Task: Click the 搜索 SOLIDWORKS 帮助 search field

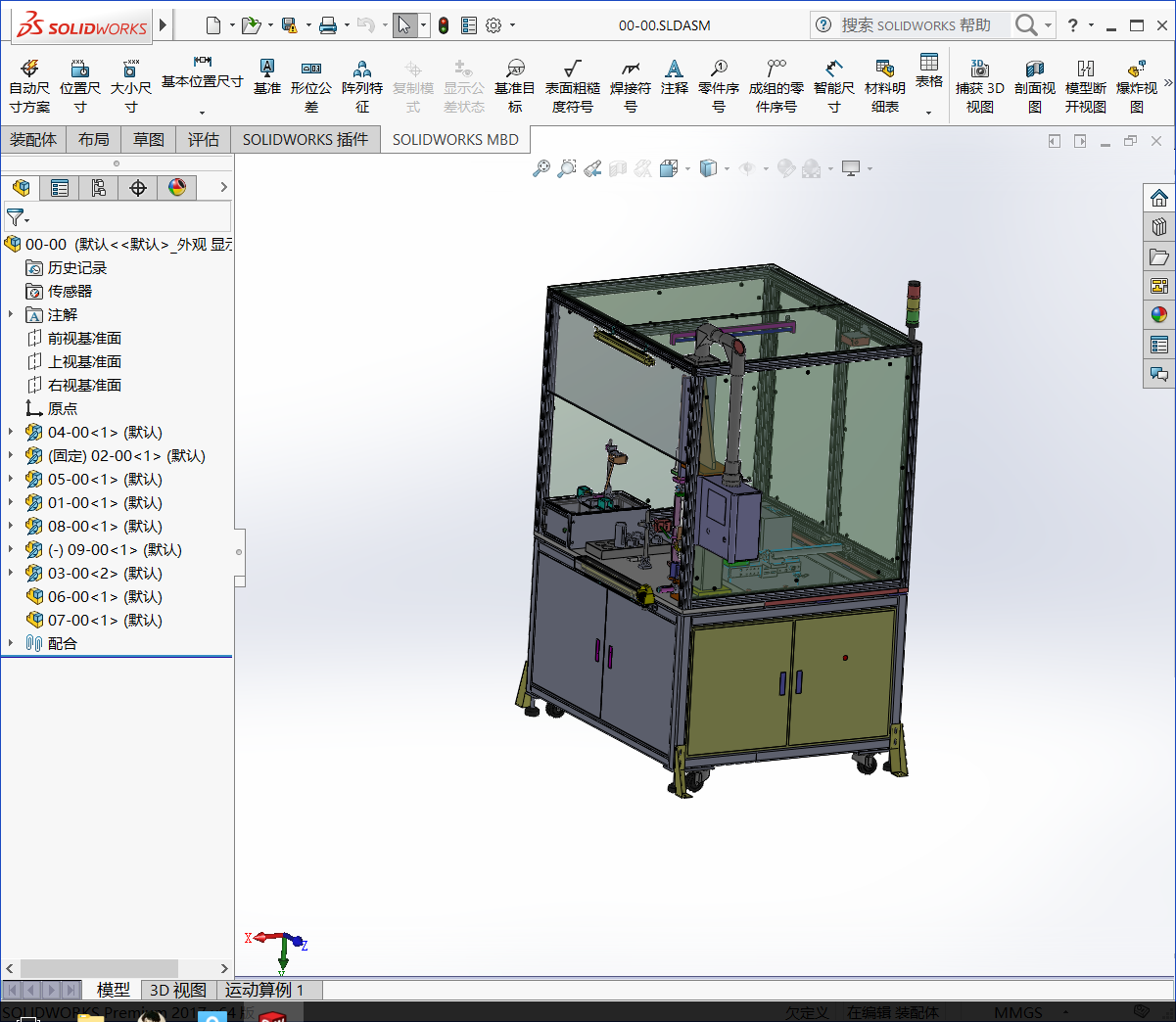Action: pos(923,25)
